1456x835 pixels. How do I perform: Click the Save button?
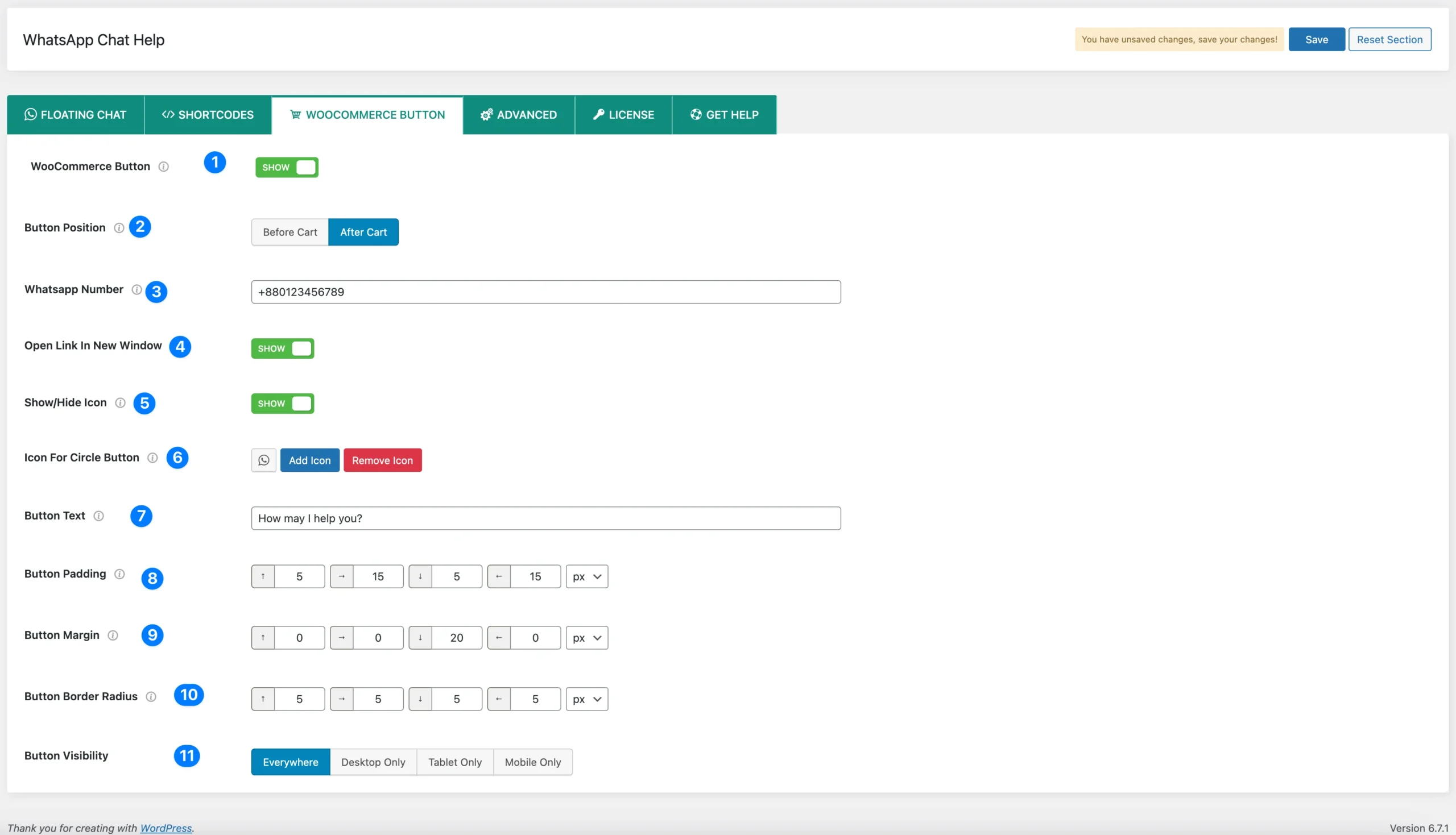coord(1317,40)
